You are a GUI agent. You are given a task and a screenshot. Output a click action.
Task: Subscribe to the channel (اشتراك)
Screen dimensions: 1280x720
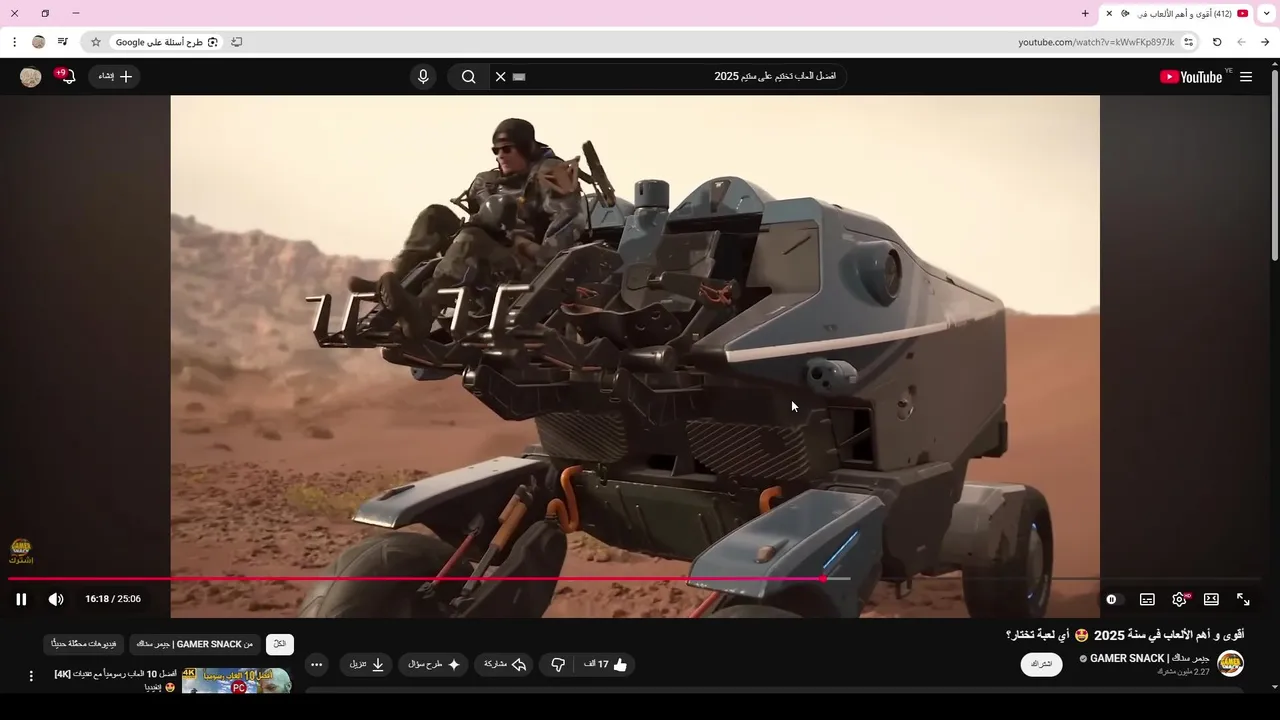pyautogui.click(x=1041, y=664)
